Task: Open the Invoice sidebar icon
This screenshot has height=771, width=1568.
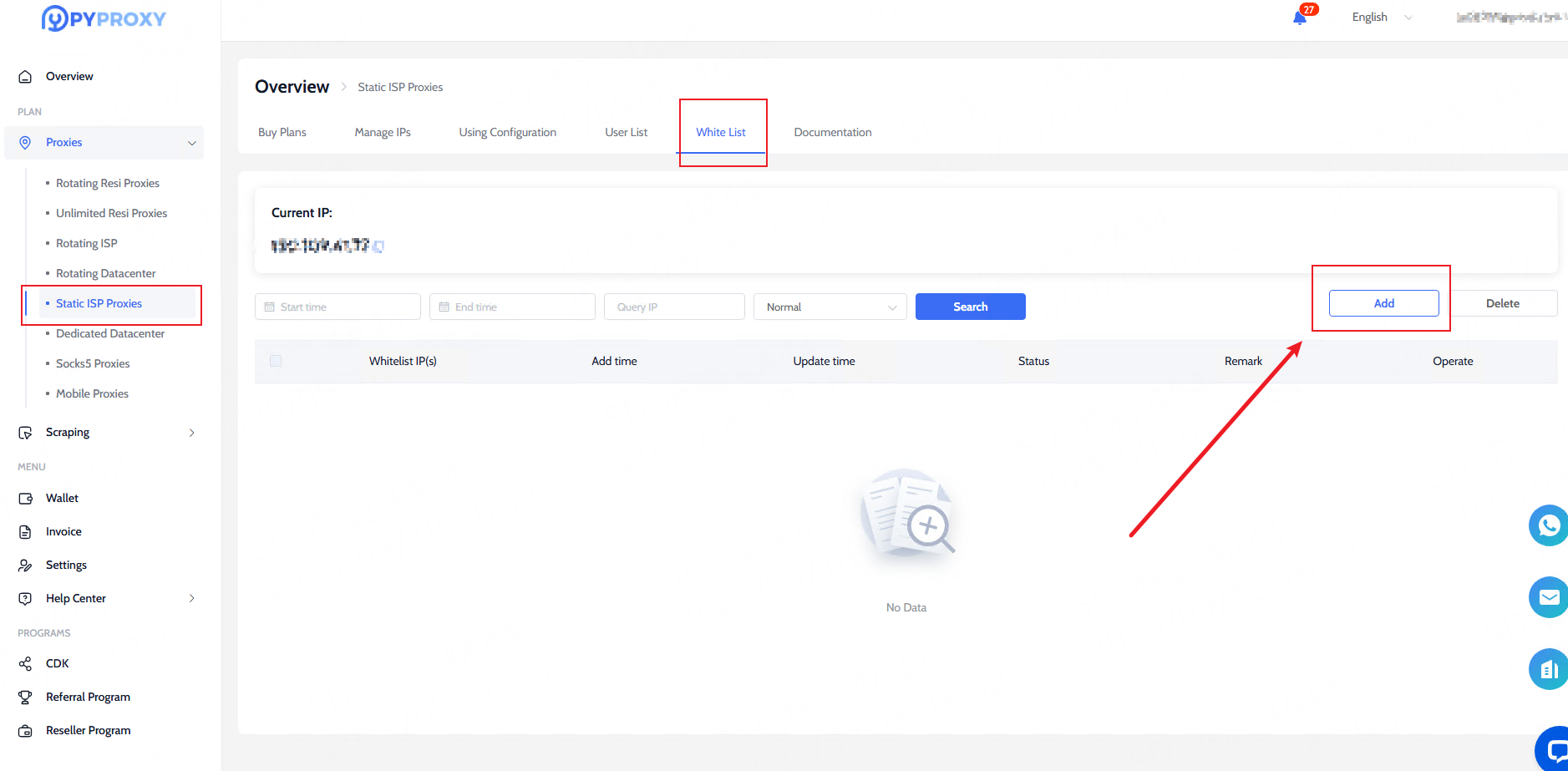Action: pyautogui.click(x=25, y=532)
